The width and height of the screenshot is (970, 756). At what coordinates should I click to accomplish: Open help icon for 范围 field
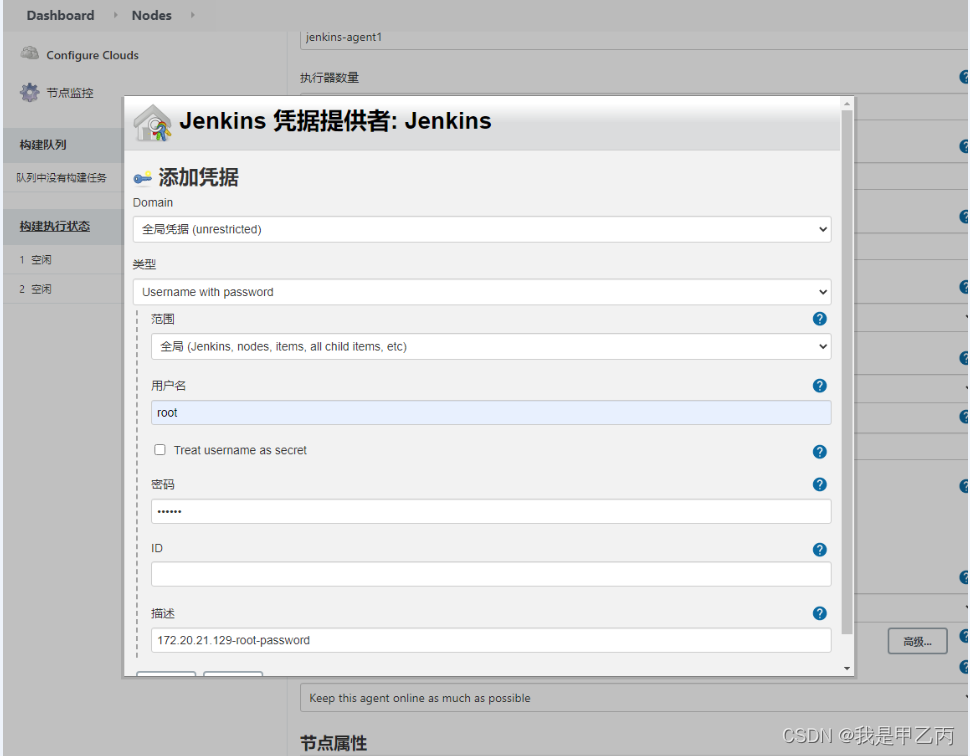pyautogui.click(x=819, y=319)
